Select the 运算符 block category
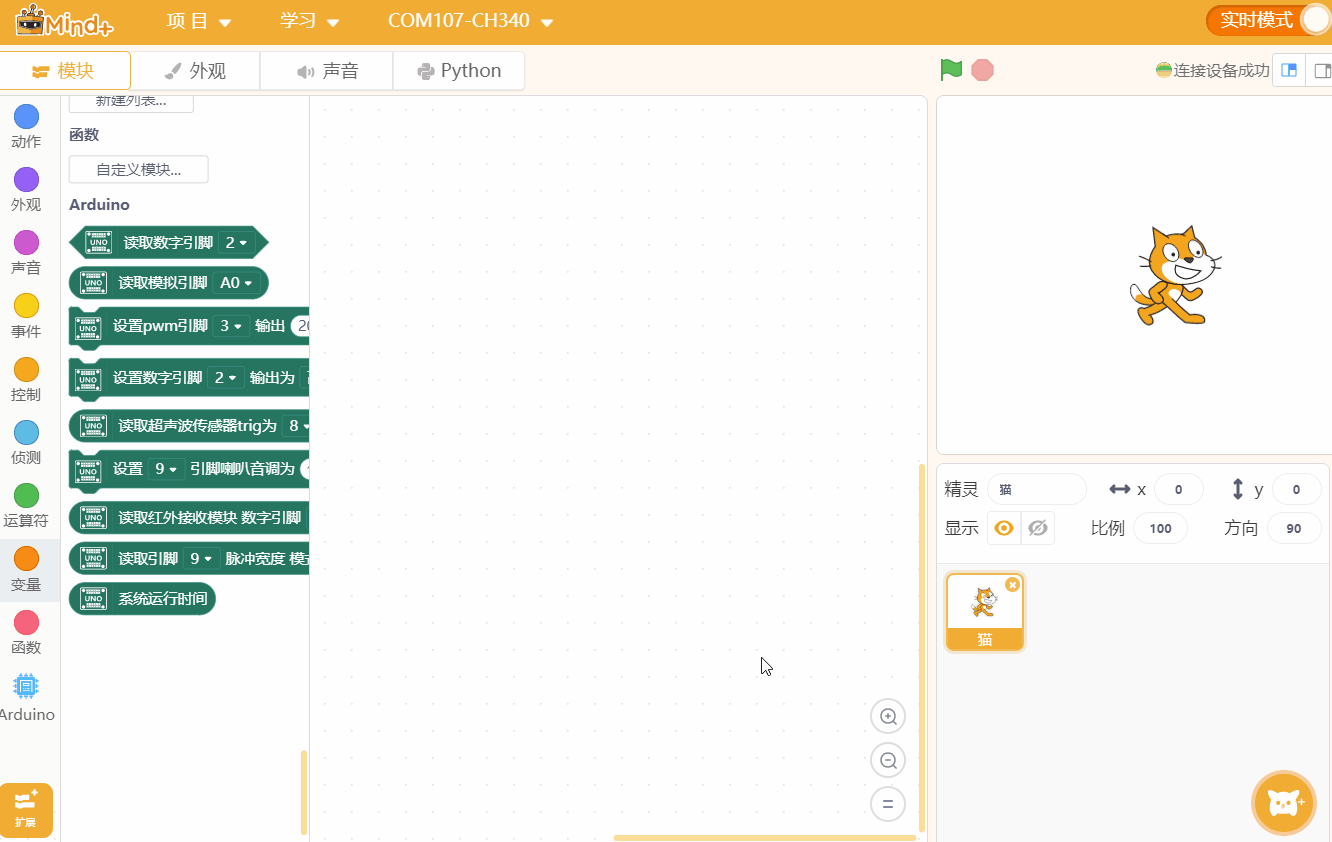The width and height of the screenshot is (1332, 842). (x=26, y=506)
